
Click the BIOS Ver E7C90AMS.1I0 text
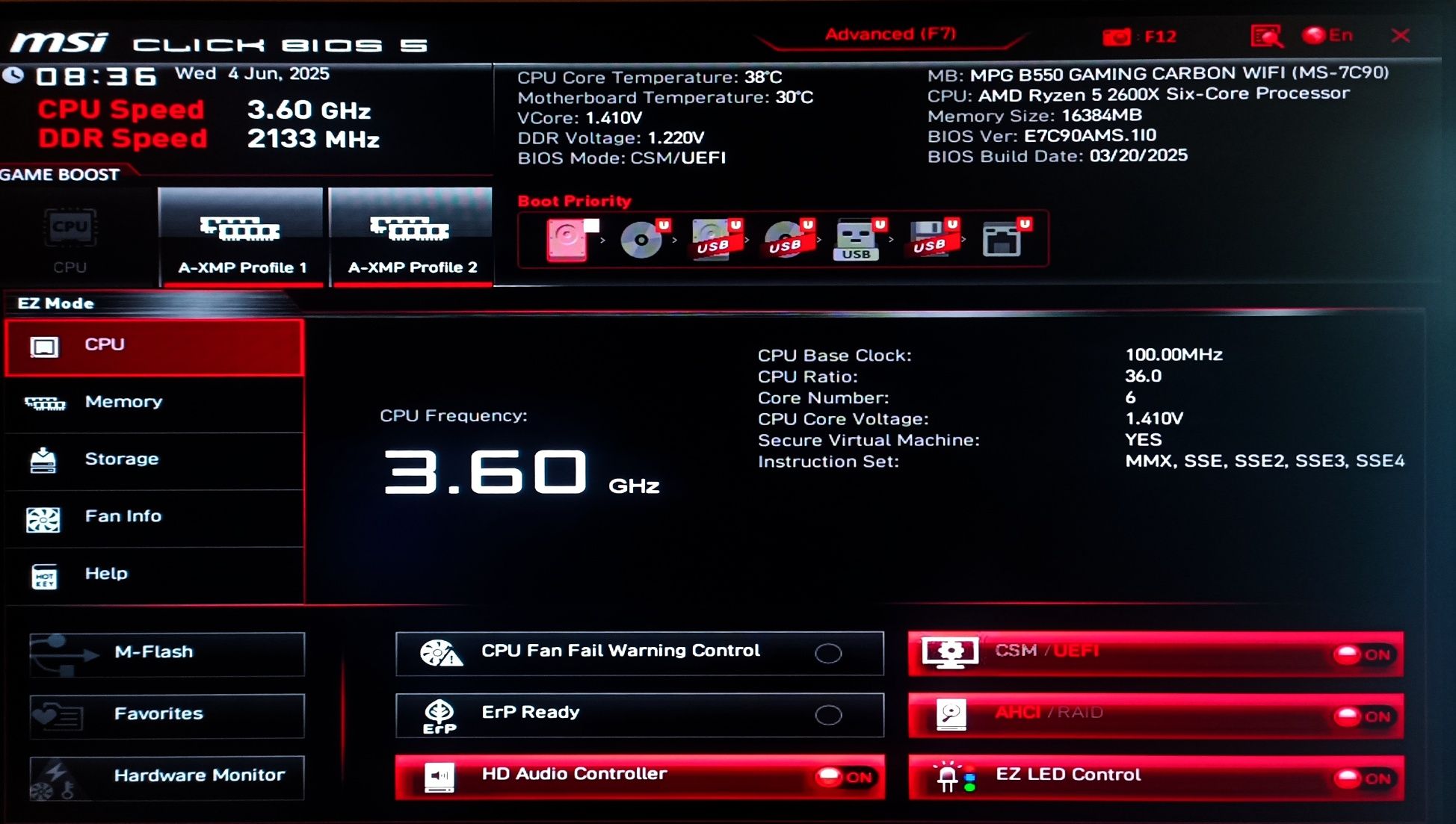(x=1042, y=136)
